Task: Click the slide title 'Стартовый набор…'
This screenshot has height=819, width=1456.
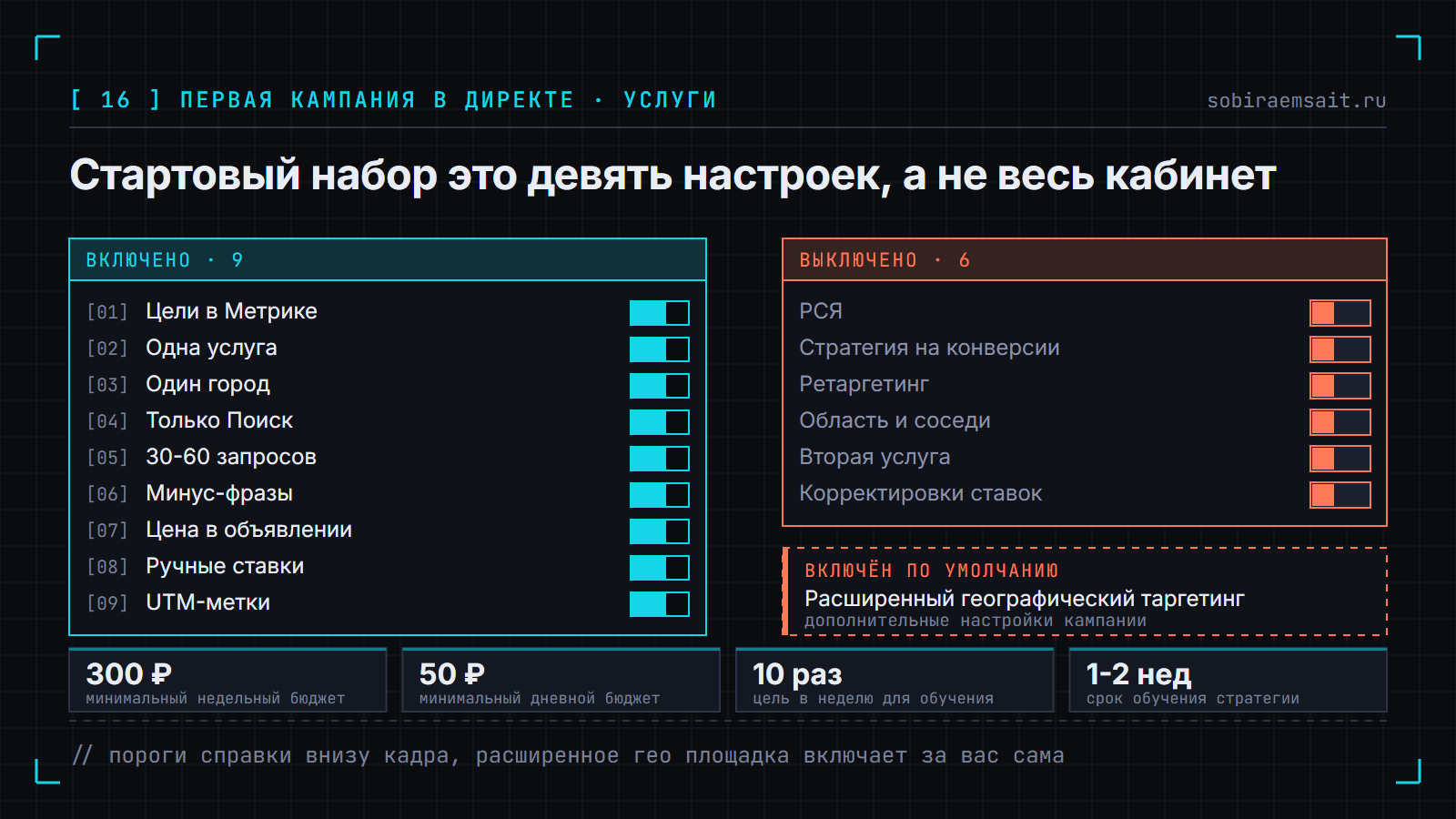Action: 672,175
